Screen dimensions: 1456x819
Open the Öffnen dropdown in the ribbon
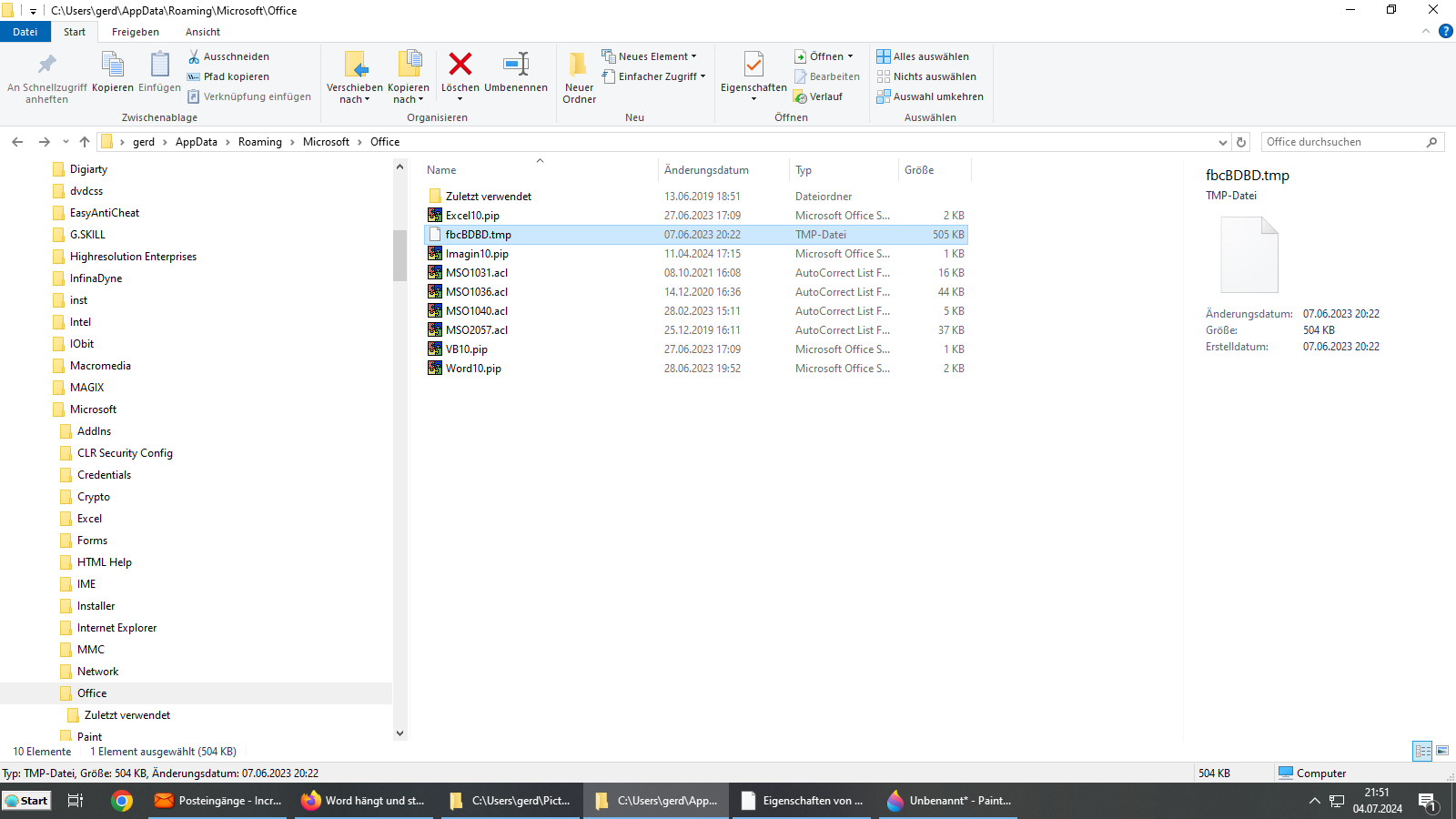tap(824, 56)
